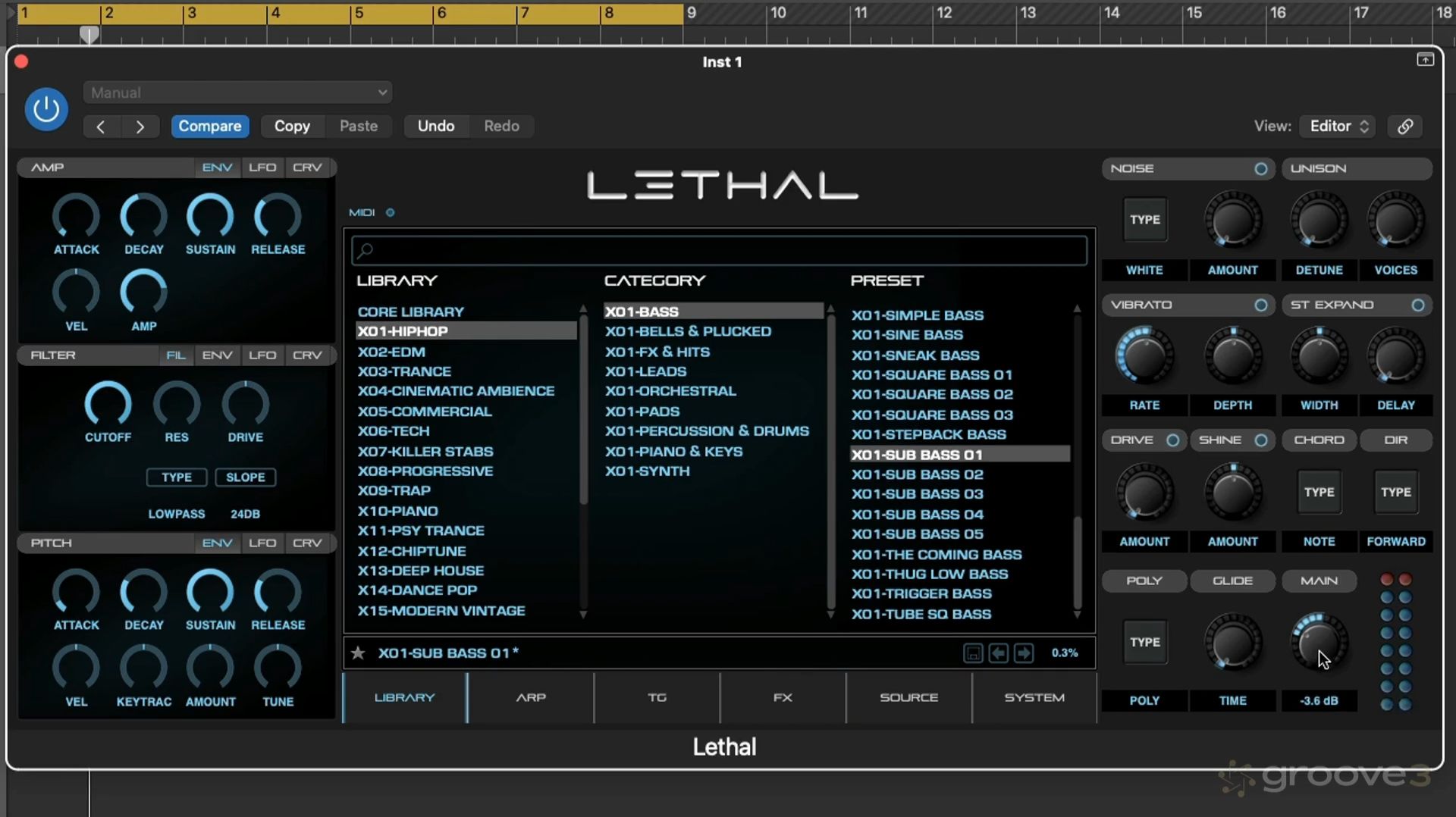1456x817 pixels.
Task: Click the next setting chevron in plugin header
Action: [140, 127]
